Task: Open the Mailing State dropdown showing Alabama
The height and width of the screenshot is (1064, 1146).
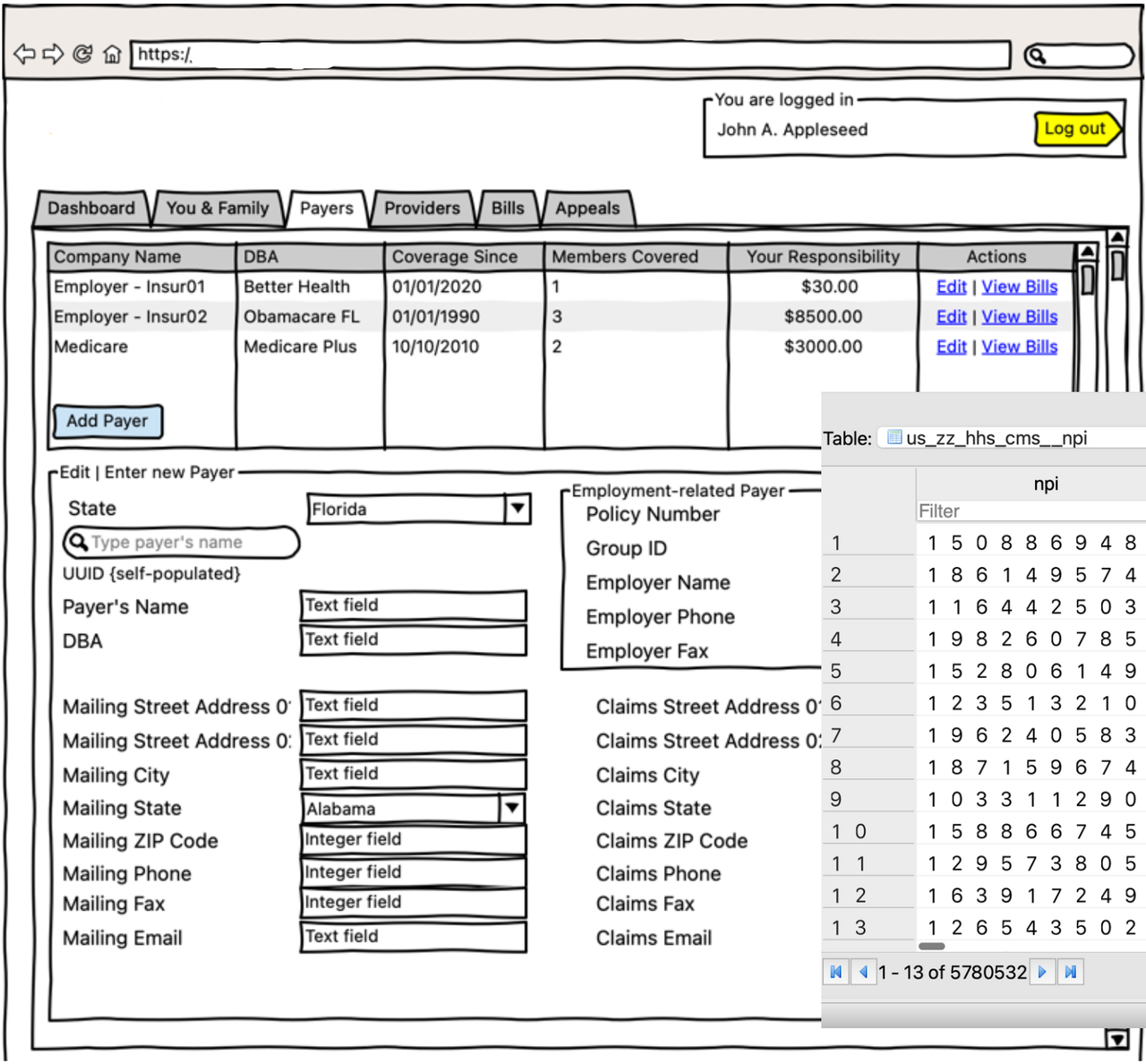Action: tap(511, 809)
